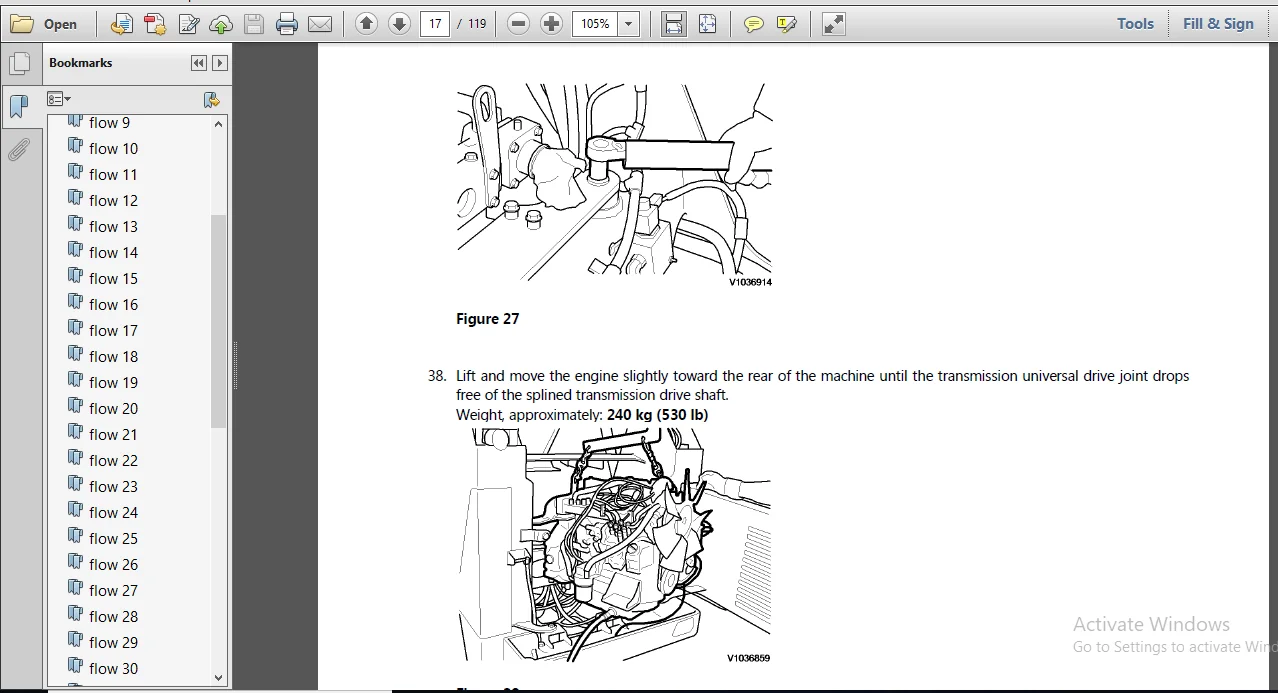Zoom in with the plus button
This screenshot has width=1278, height=693.
coord(551,24)
